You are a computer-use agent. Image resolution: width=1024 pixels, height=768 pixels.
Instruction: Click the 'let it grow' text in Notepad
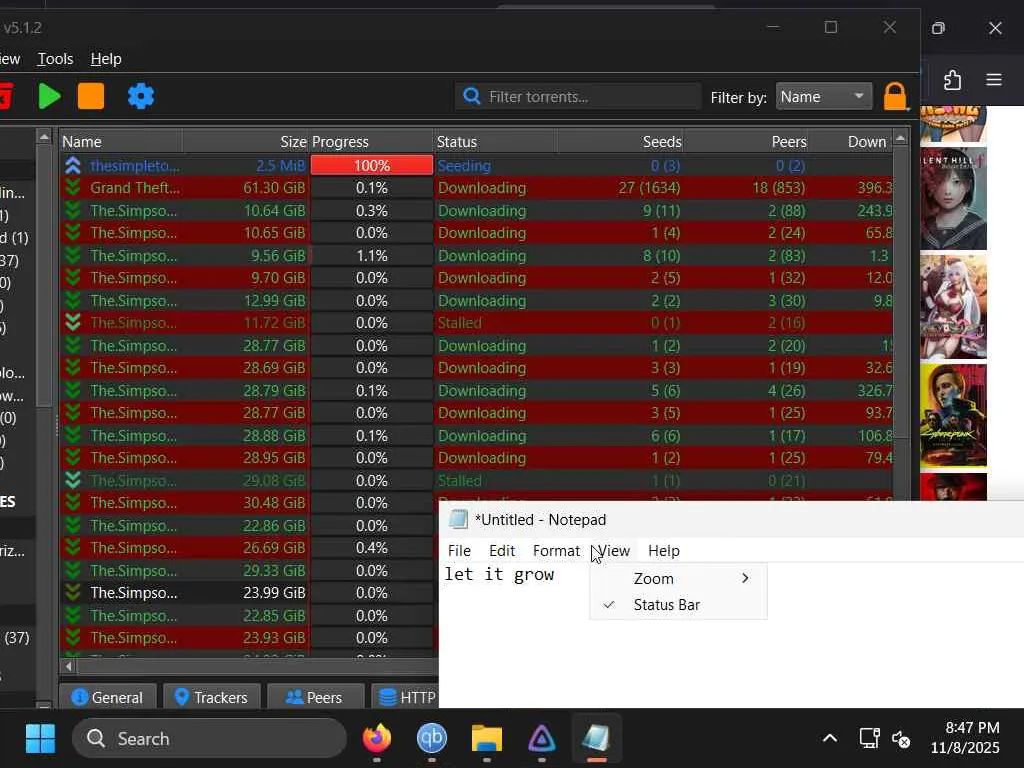tap(499, 574)
